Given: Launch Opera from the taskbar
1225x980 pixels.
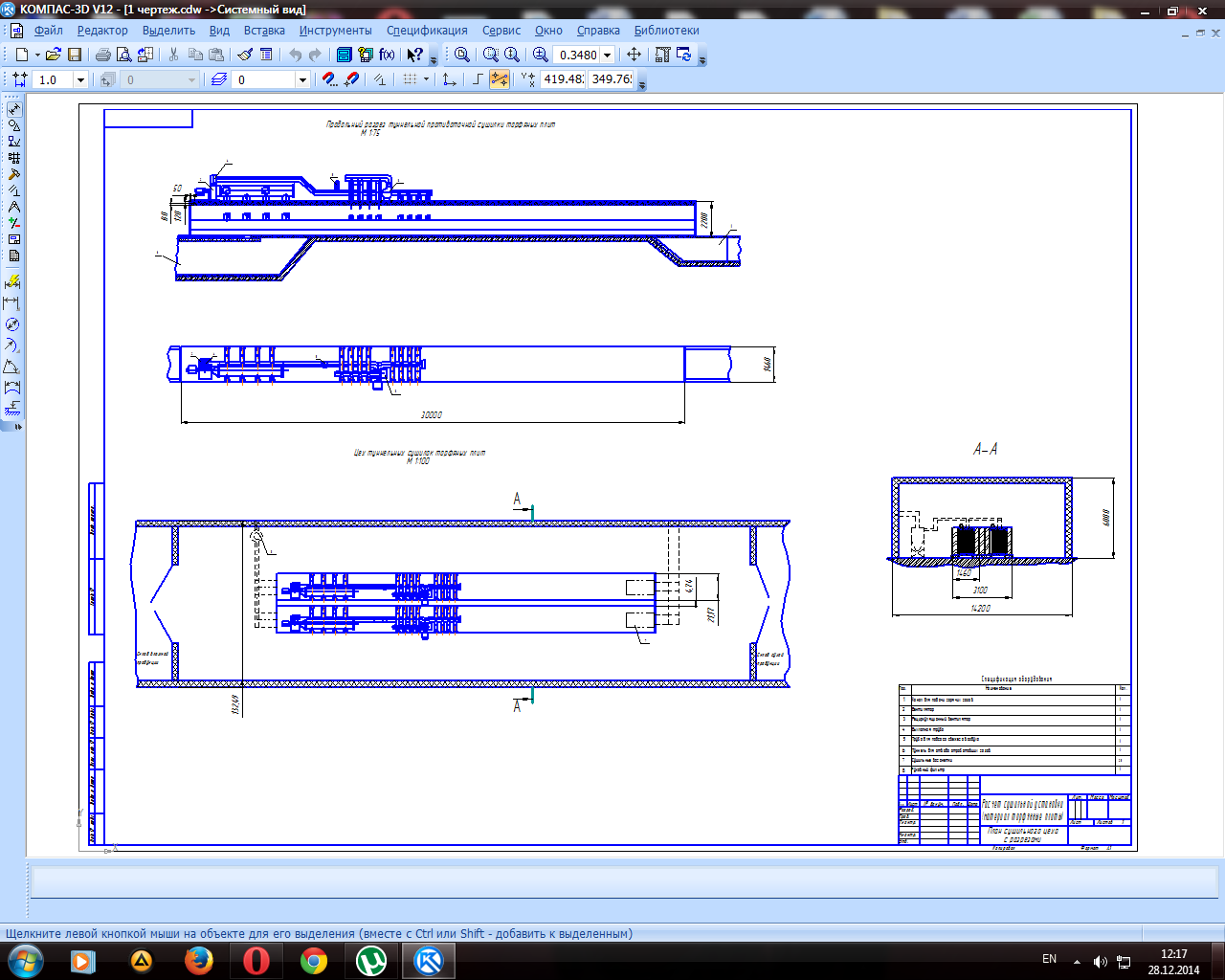Looking at the screenshot, I should 256,960.
